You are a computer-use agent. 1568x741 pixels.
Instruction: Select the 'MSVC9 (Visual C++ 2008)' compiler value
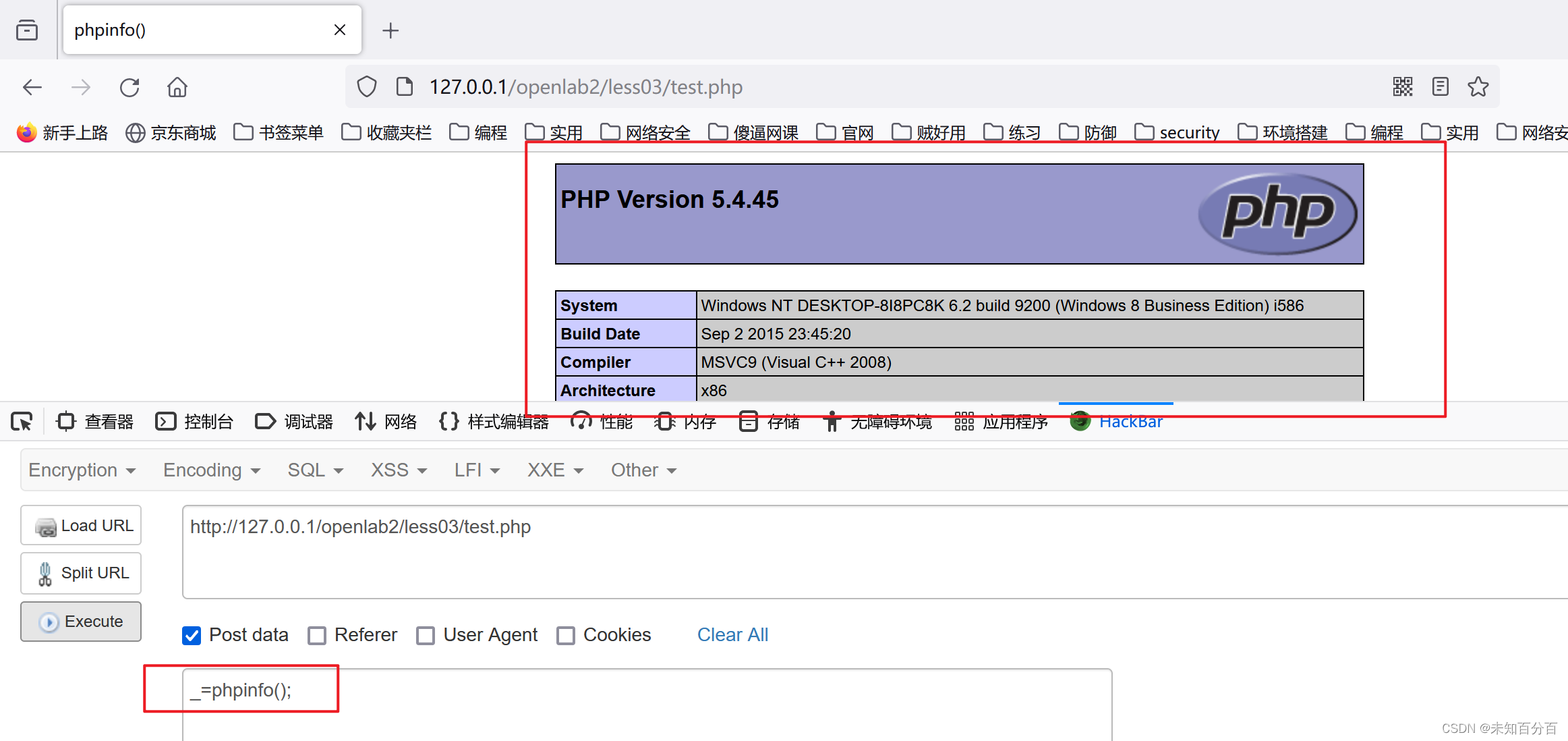pos(796,362)
